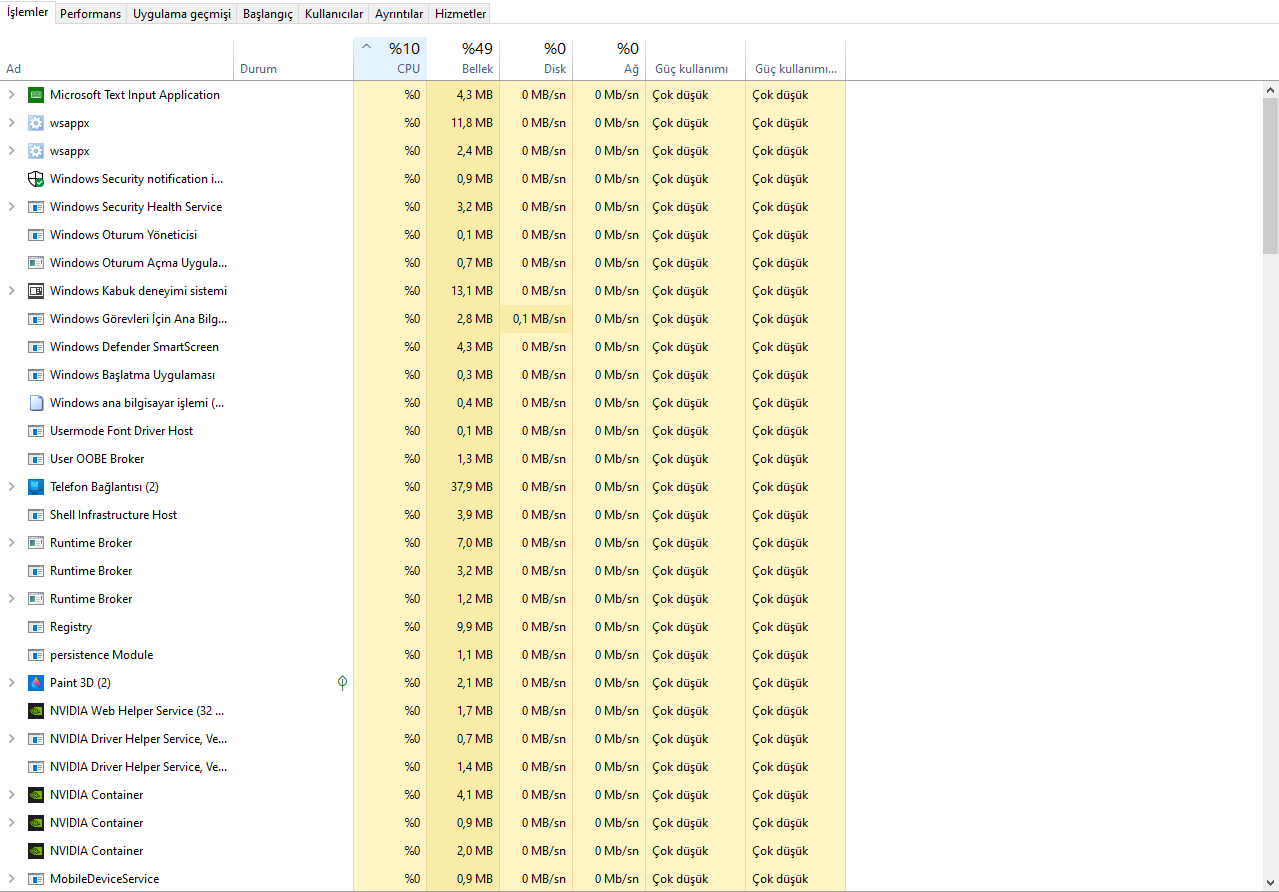Image resolution: width=1279 pixels, height=892 pixels.
Task: Expand Telefon Bağlantısı (2) group
Action: pyautogui.click(x=11, y=487)
